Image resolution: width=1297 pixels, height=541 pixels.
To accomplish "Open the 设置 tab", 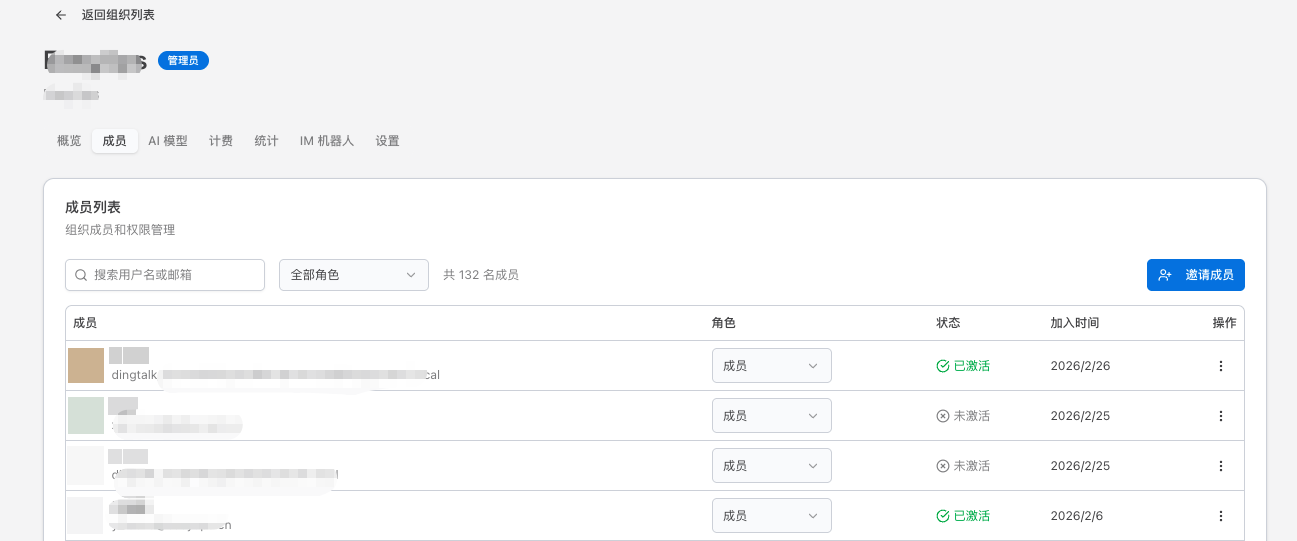I will tap(387, 141).
